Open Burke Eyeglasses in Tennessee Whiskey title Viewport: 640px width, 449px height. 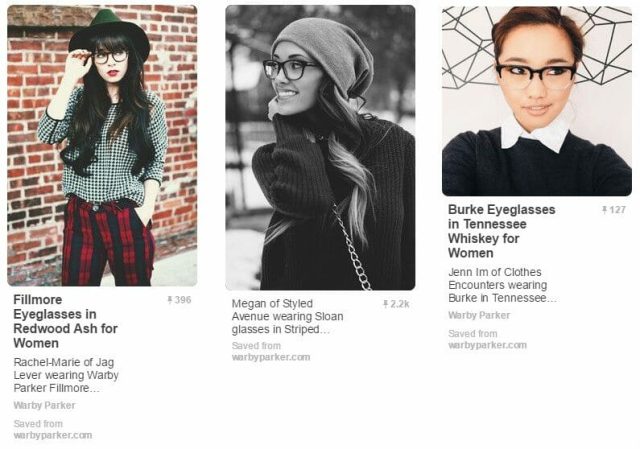pyautogui.click(x=502, y=231)
